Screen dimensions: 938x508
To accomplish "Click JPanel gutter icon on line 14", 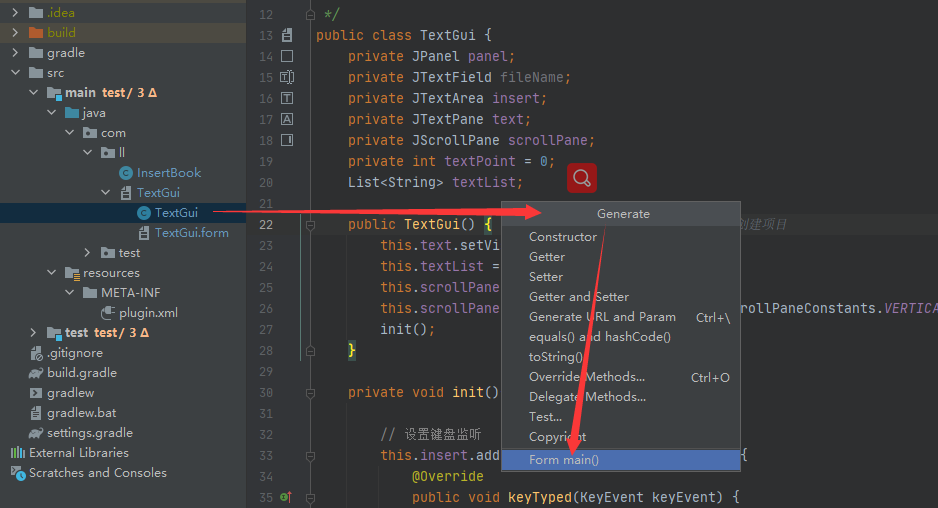I will 287,56.
